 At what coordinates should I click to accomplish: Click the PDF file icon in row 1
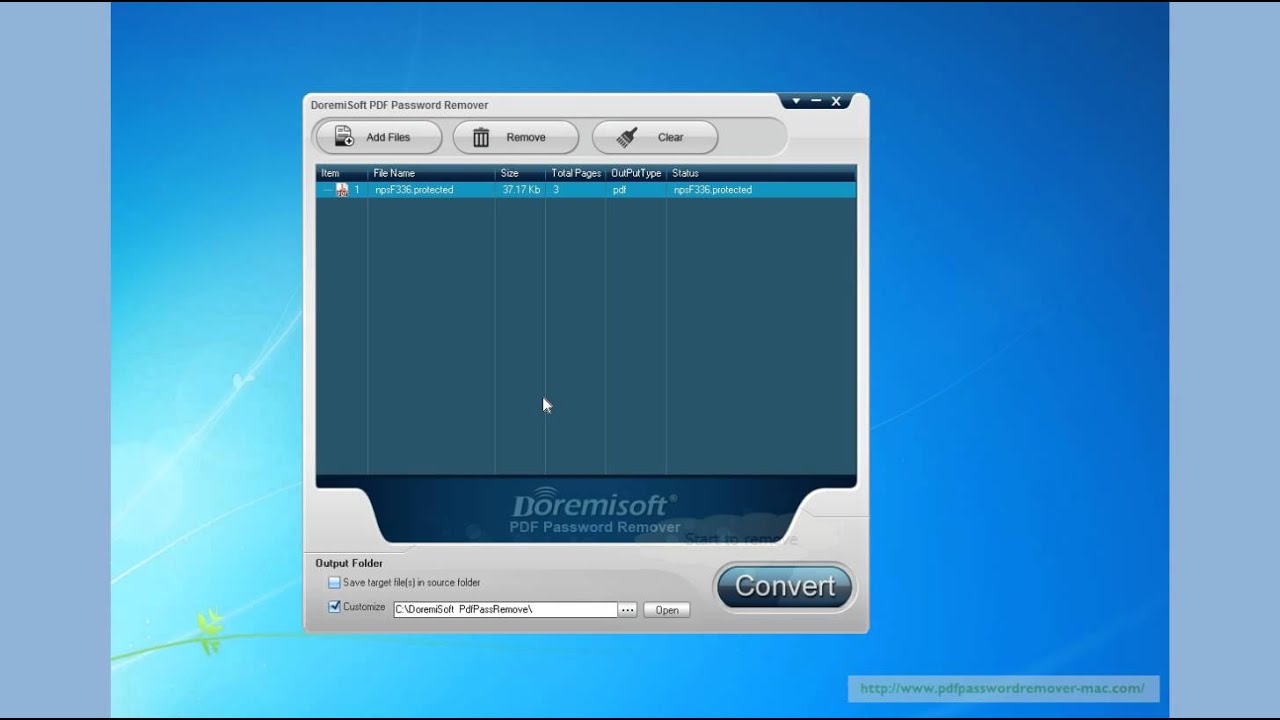342,190
